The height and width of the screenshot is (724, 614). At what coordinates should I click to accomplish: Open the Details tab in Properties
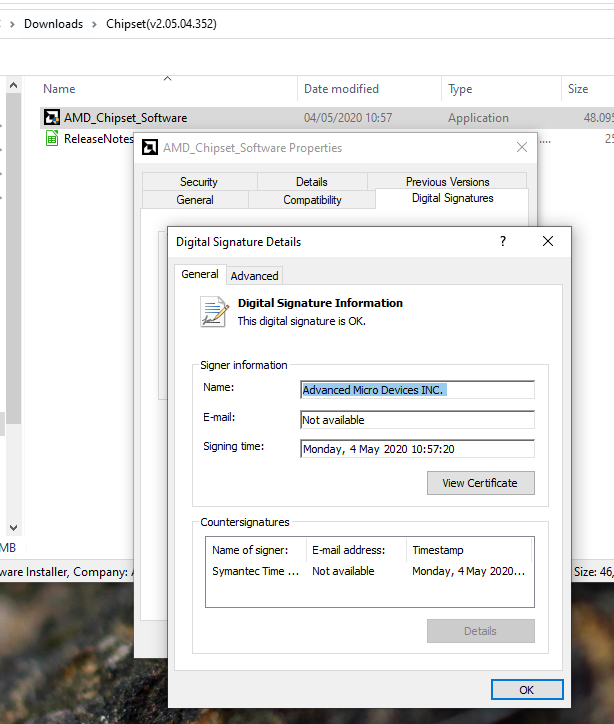coord(312,181)
